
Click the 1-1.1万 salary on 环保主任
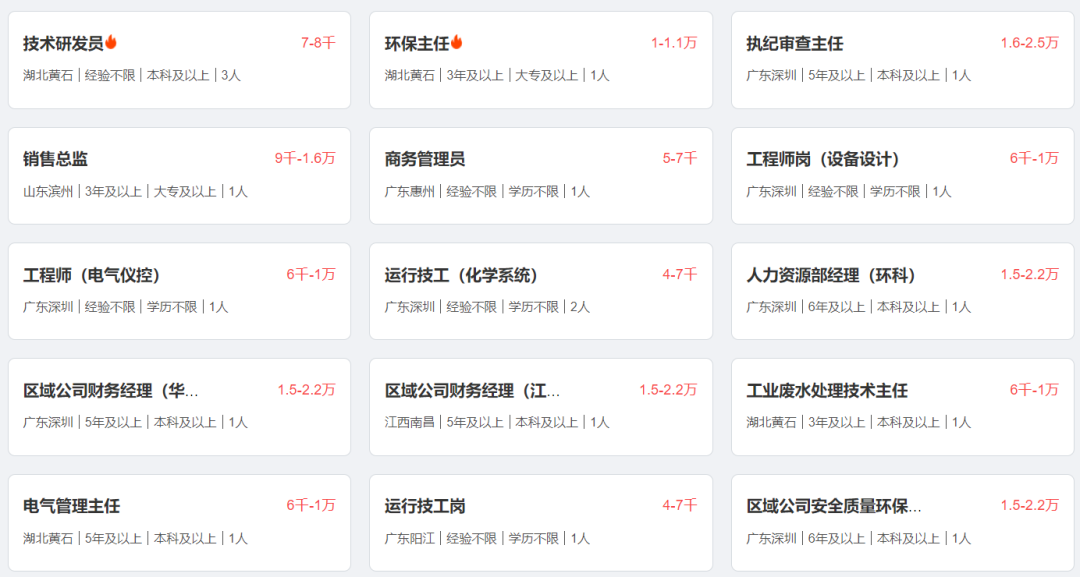[x=674, y=43]
